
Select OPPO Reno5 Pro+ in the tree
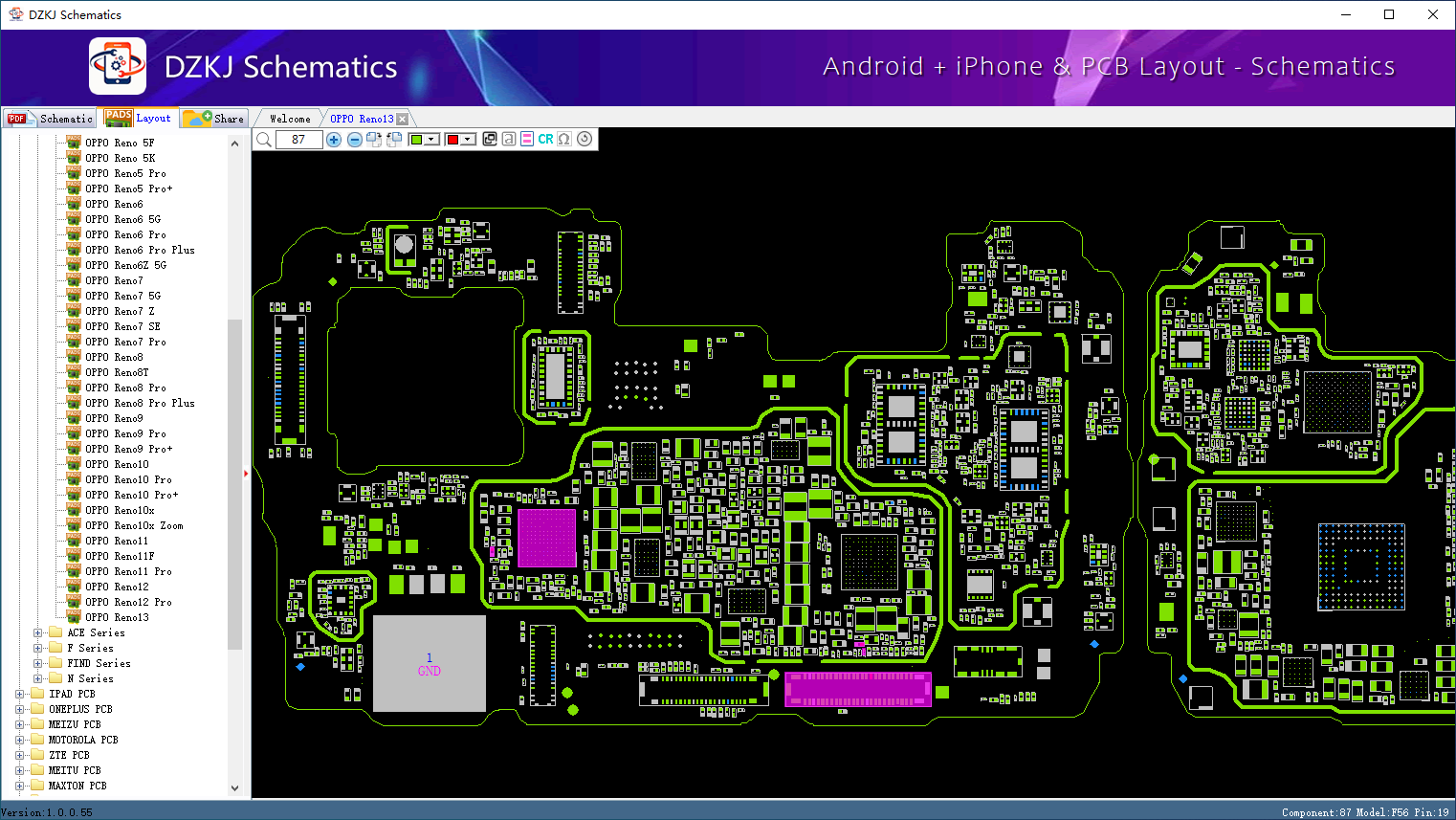click(x=129, y=188)
